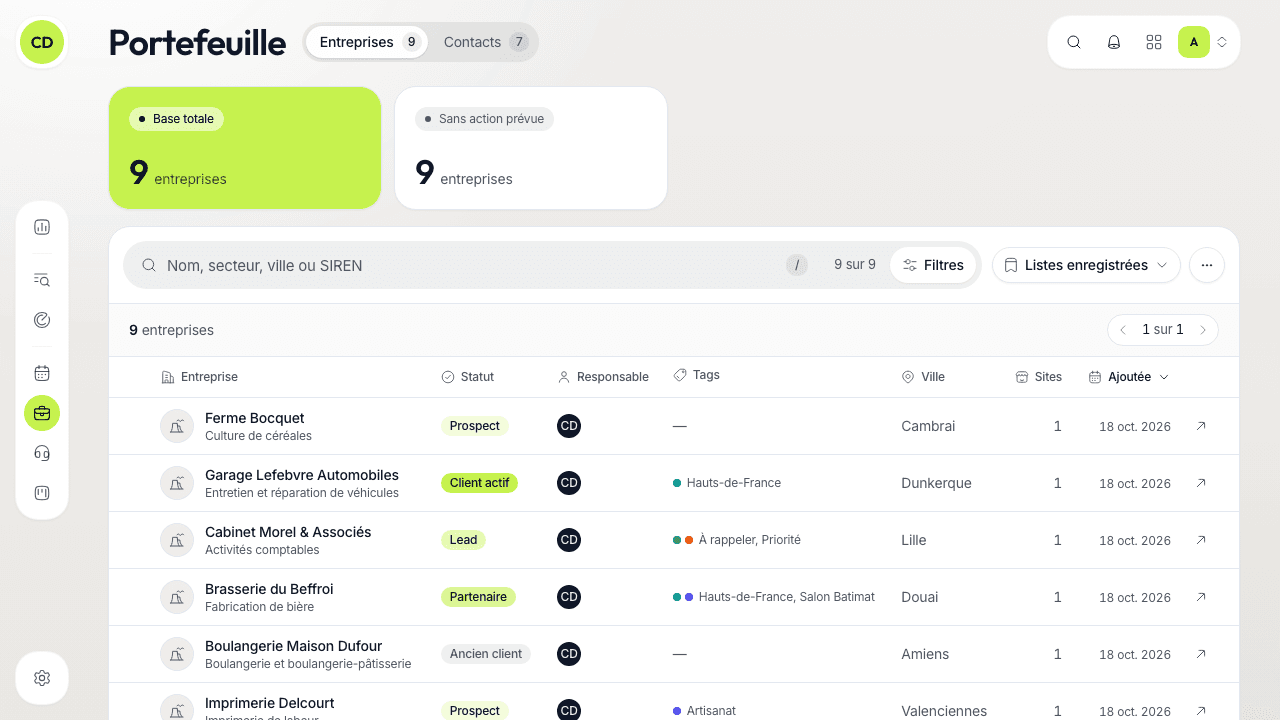Switch to the Contacts tab
The width and height of the screenshot is (1280, 720).
(485, 42)
